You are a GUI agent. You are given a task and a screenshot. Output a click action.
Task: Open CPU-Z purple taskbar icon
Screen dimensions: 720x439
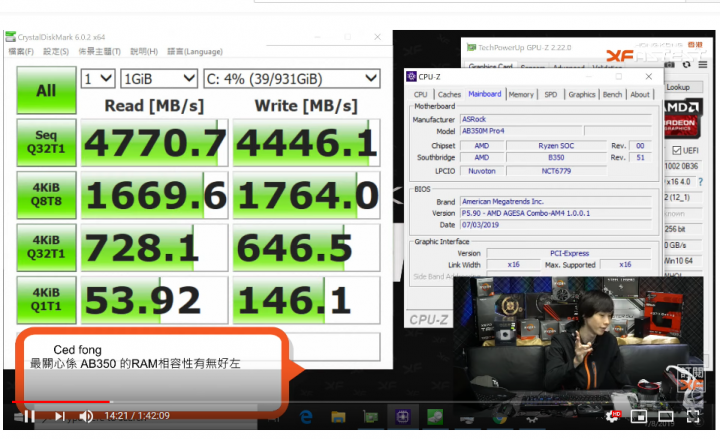(403, 417)
